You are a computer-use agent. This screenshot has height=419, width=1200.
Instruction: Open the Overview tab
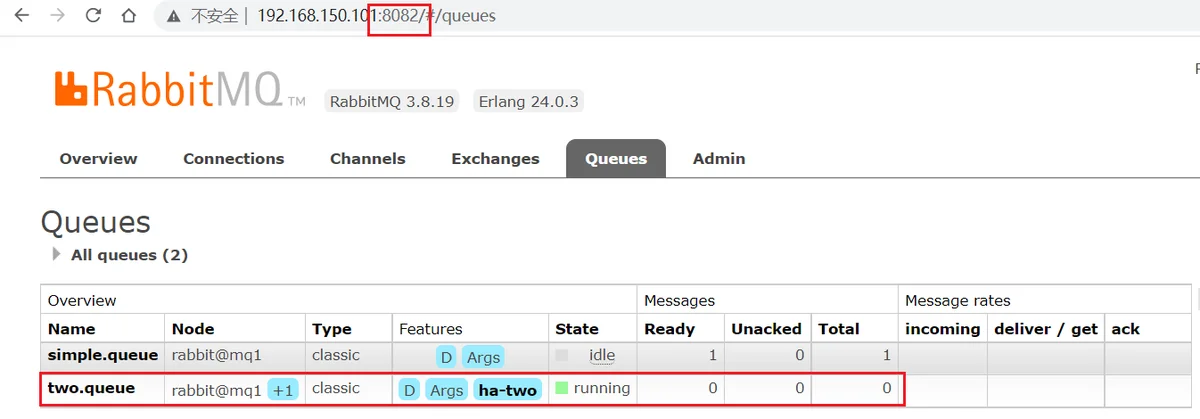coord(98,158)
